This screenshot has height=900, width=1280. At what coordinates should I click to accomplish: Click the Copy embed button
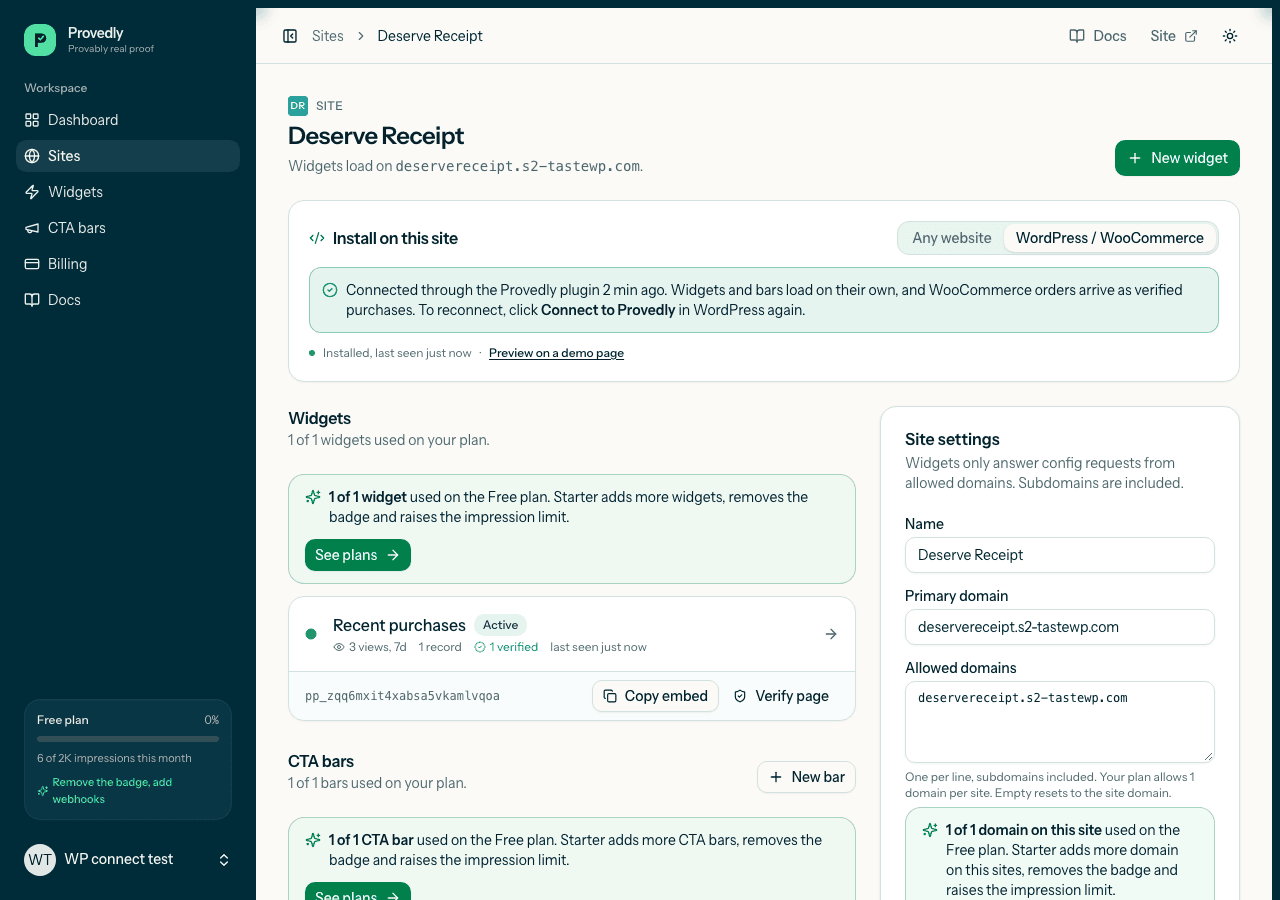tap(655, 696)
